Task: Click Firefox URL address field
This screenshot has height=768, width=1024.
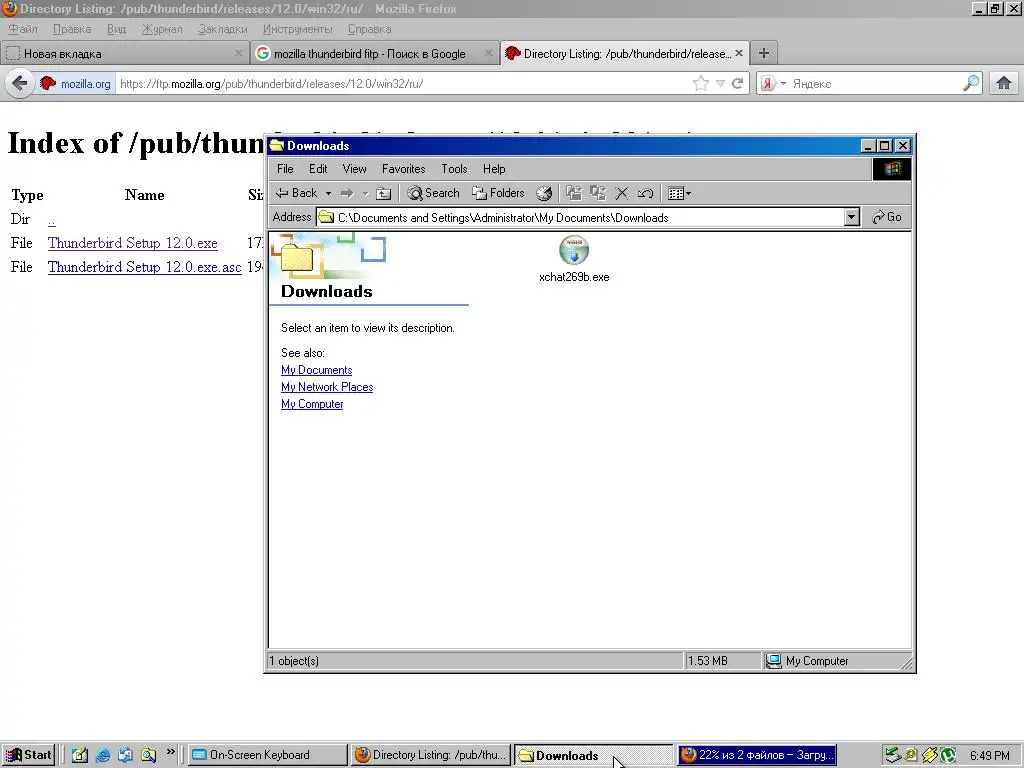Action: click(x=402, y=84)
